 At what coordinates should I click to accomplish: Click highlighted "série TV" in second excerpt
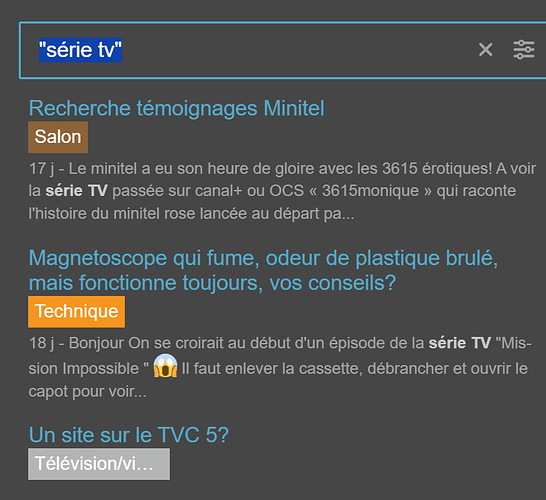click(460, 343)
